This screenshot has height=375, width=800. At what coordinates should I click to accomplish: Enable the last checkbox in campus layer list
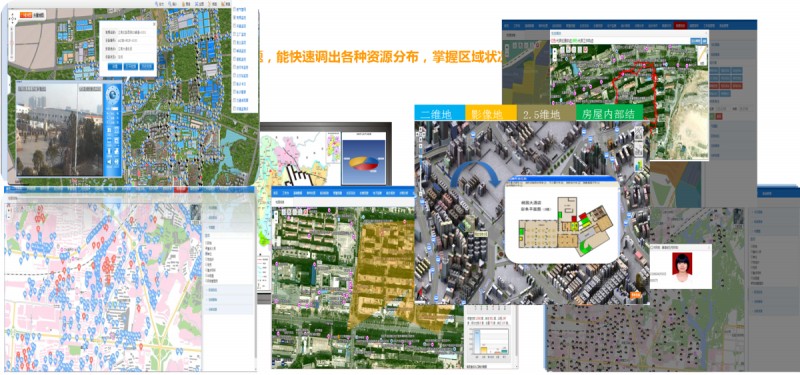(x=235, y=109)
